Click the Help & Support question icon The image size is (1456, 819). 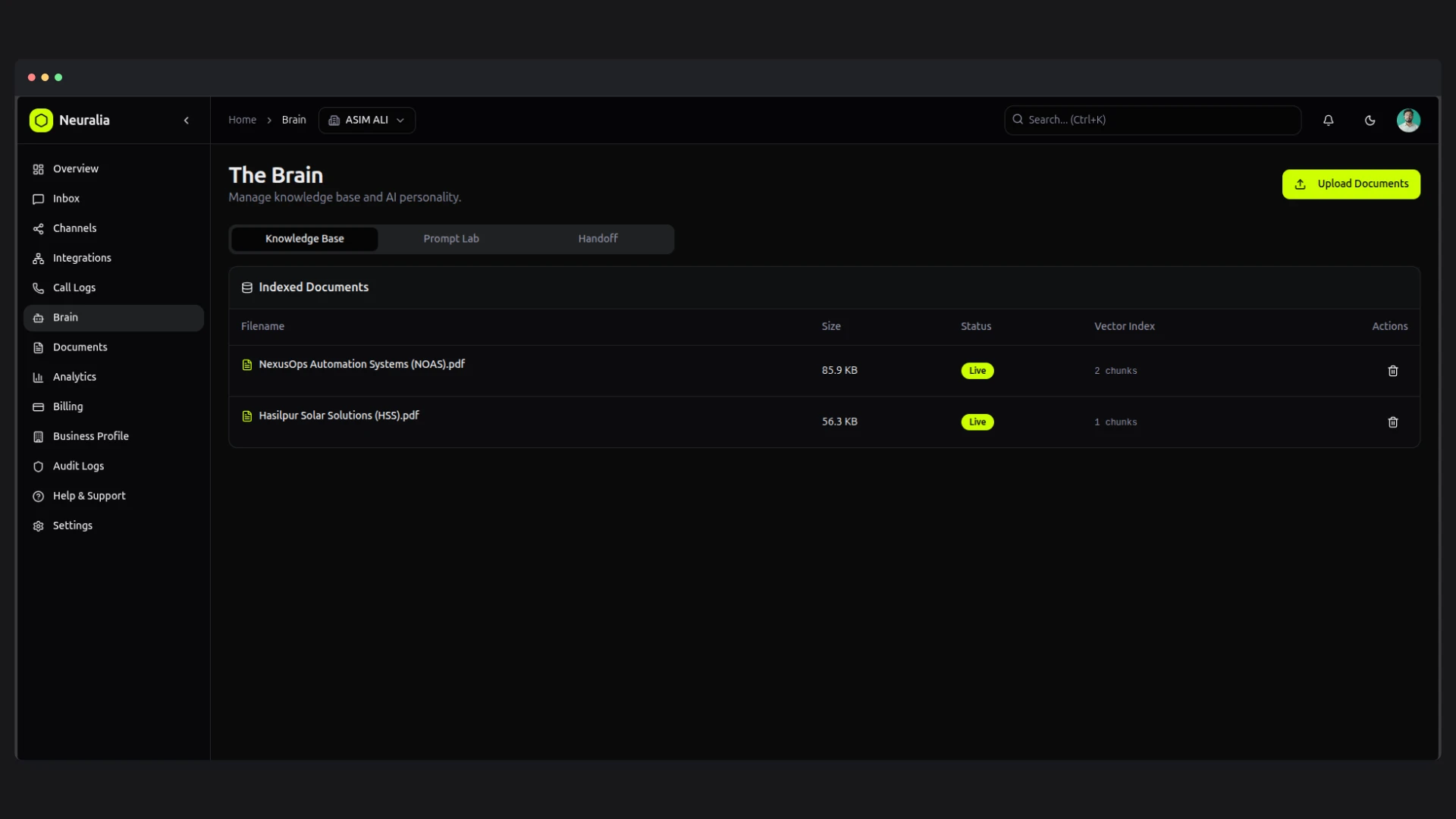38,496
